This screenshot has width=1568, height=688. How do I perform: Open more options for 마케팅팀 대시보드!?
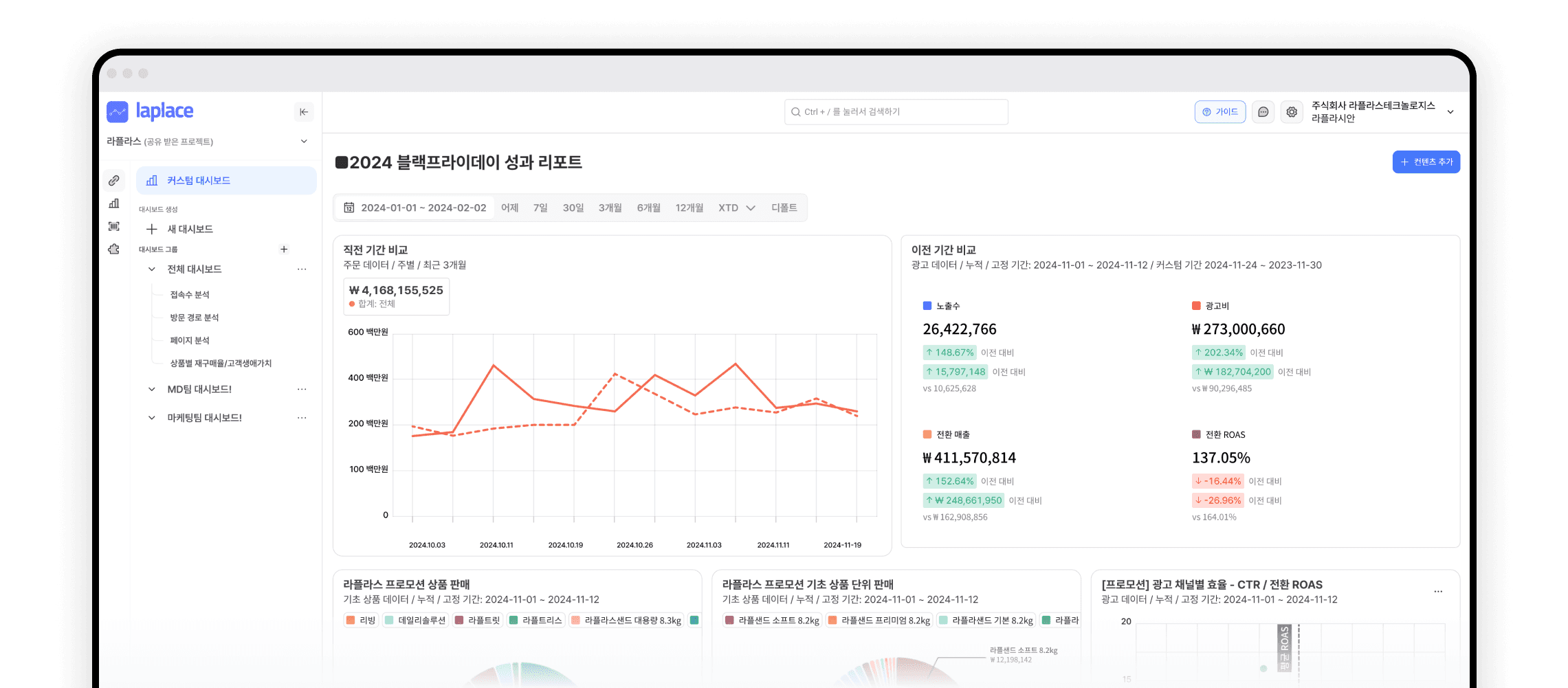click(x=302, y=418)
